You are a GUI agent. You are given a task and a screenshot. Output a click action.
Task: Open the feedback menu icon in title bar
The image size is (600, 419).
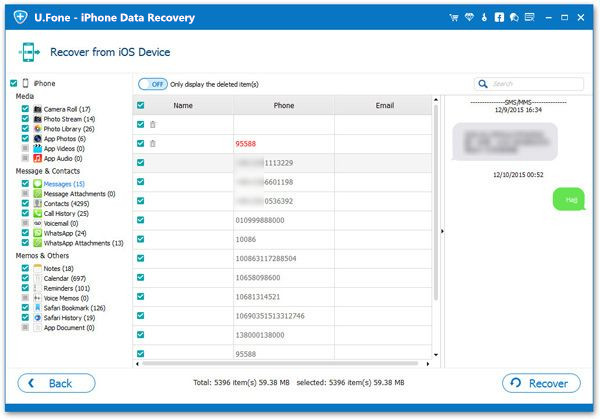(x=530, y=17)
